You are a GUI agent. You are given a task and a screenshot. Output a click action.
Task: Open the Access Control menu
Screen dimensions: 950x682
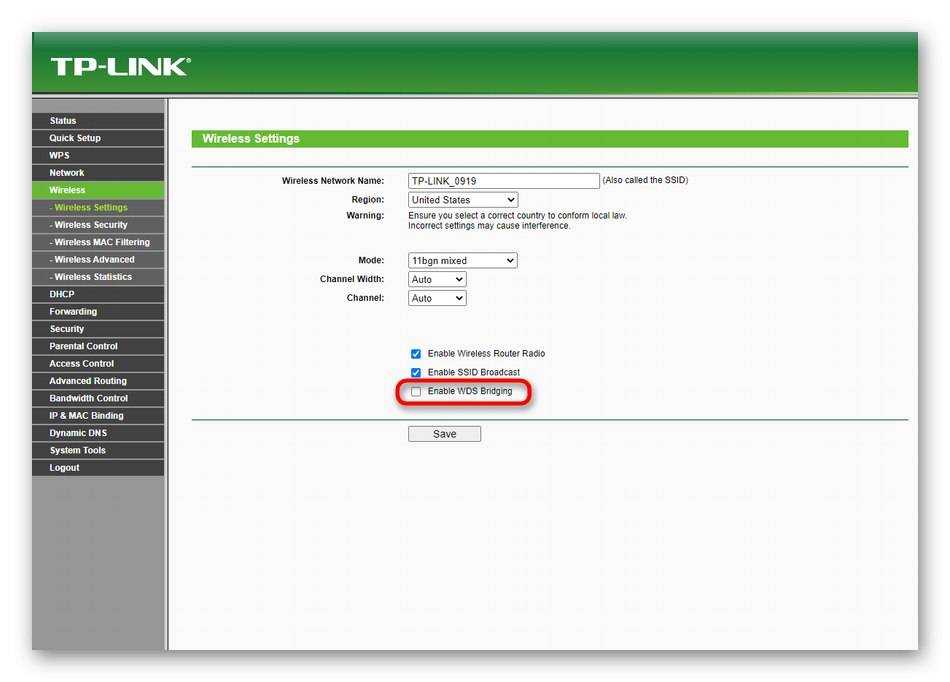coord(98,363)
